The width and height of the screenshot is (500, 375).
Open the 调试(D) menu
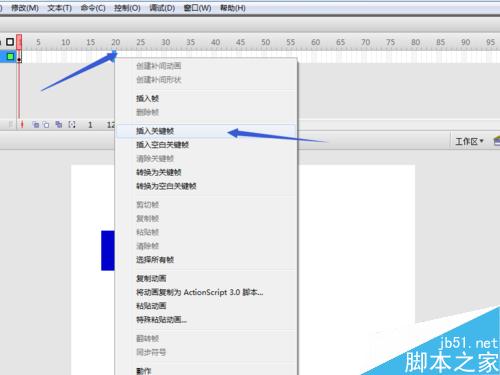(x=162, y=8)
